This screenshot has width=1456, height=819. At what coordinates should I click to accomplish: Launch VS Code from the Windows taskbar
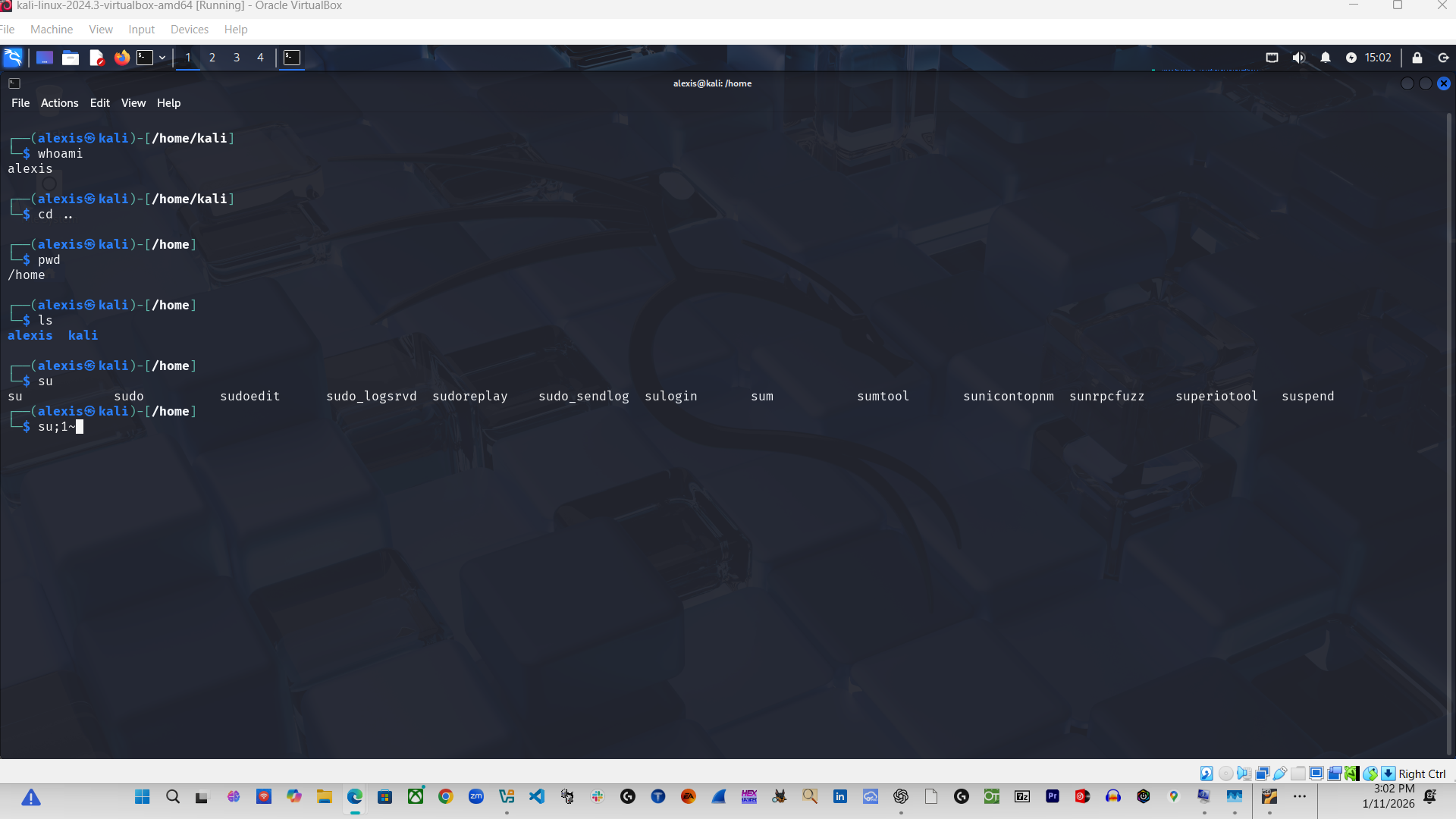click(537, 796)
